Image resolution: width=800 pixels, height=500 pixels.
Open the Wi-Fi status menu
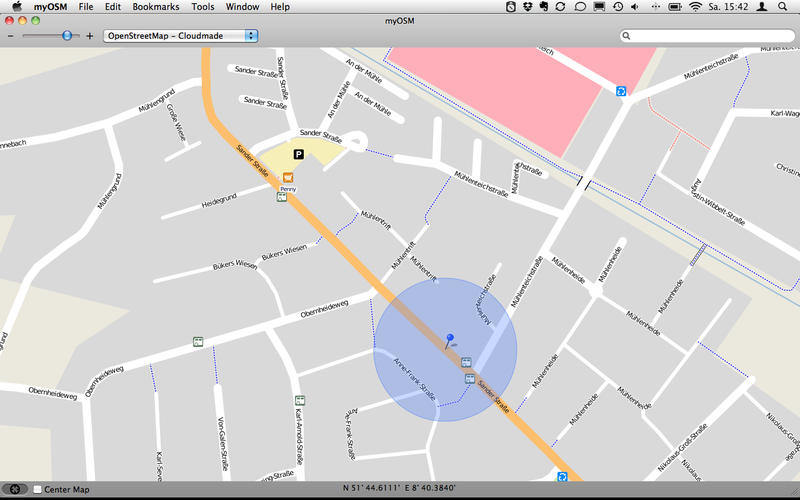click(695, 7)
